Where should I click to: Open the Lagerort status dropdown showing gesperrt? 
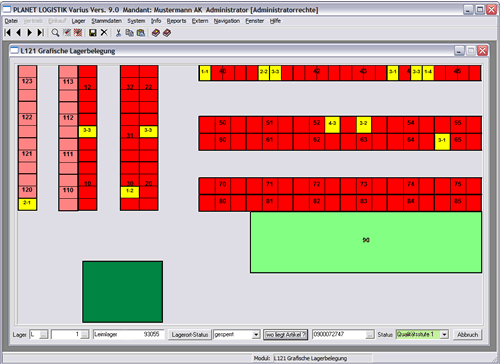(x=256, y=334)
